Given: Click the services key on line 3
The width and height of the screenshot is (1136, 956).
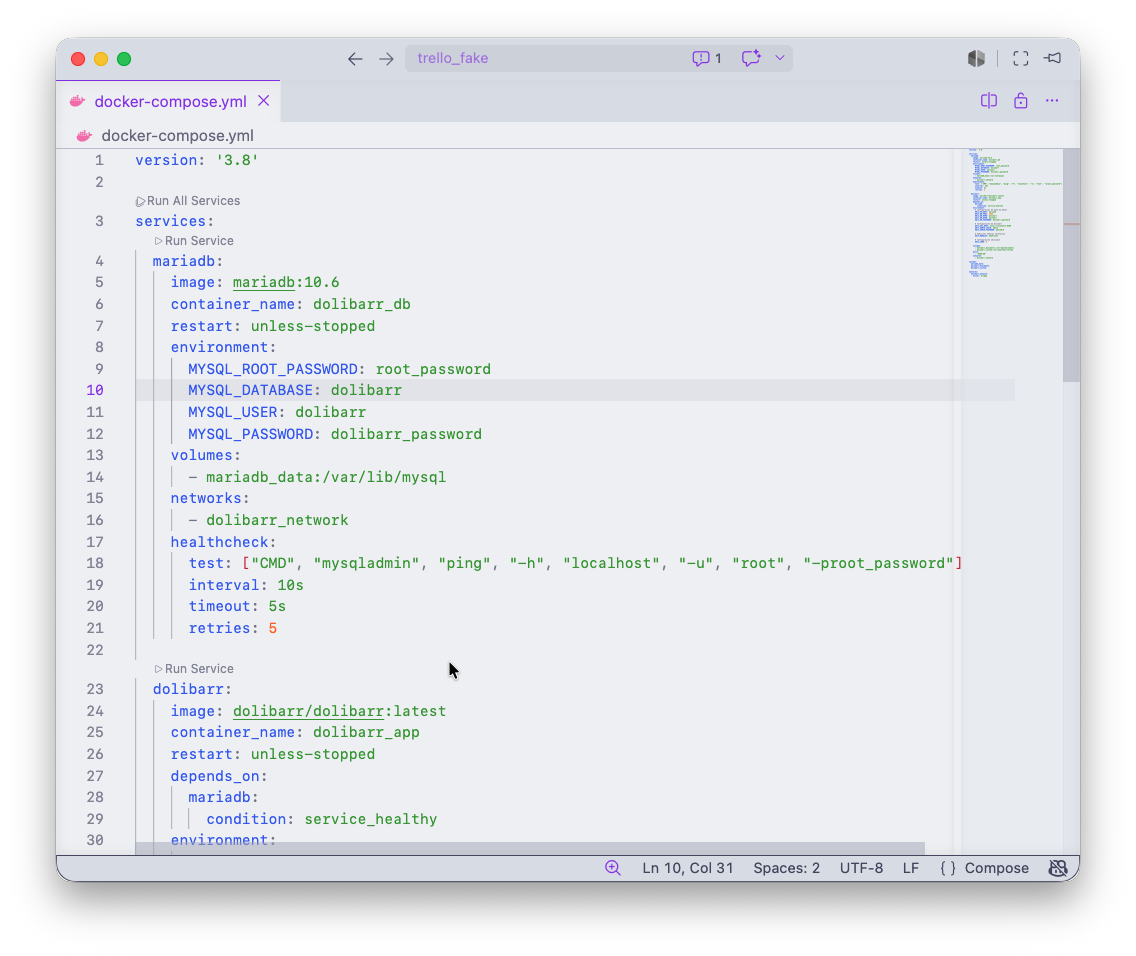Looking at the screenshot, I should click(170, 222).
